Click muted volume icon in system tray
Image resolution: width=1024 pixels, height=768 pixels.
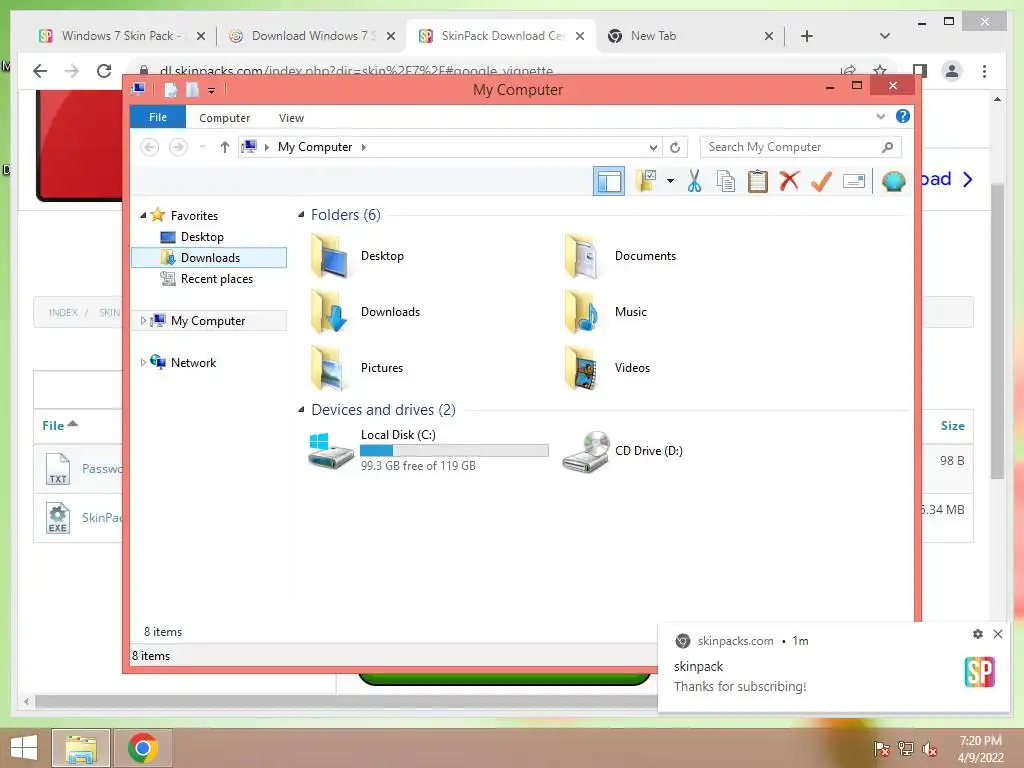930,748
